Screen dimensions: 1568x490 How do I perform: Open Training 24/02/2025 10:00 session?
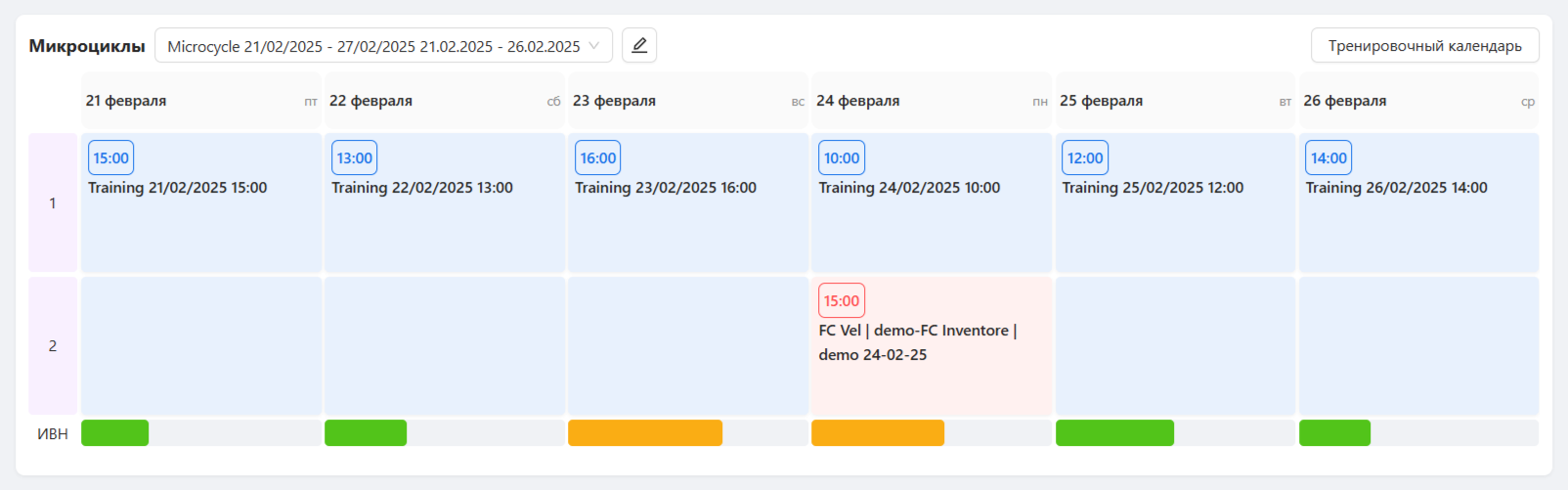pyautogui.click(x=909, y=188)
